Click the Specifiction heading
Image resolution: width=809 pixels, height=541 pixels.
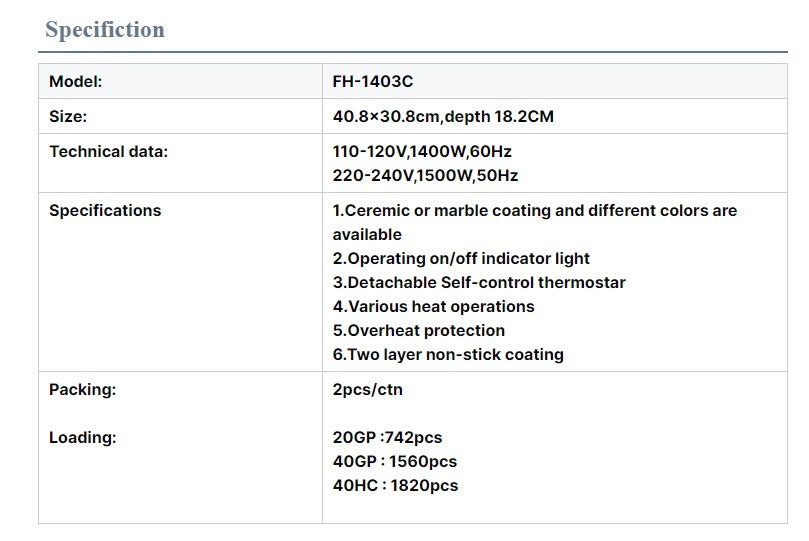(105, 30)
